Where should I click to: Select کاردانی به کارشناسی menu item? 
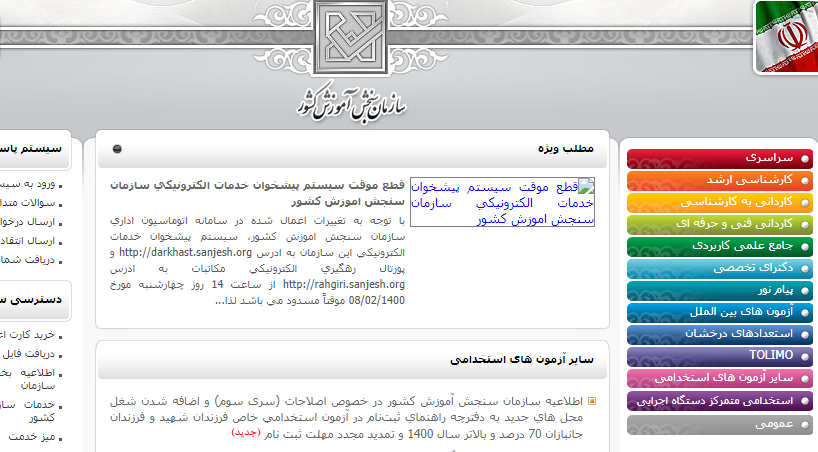coord(720,202)
